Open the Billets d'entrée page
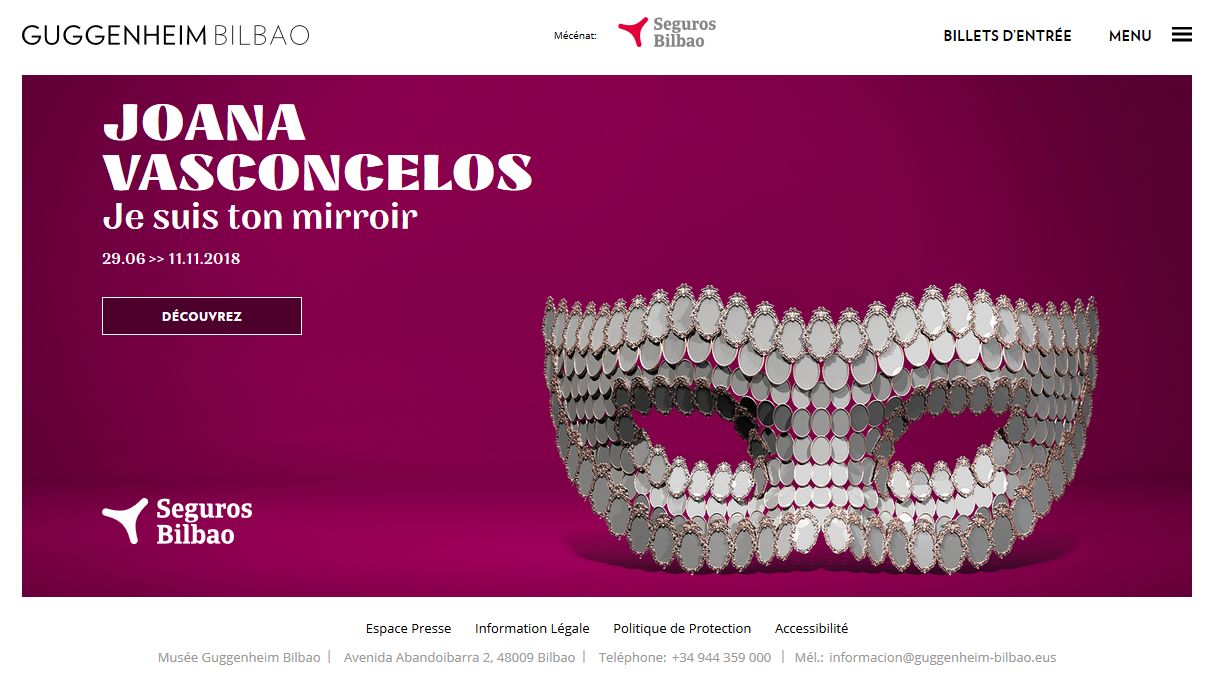 point(1007,36)
